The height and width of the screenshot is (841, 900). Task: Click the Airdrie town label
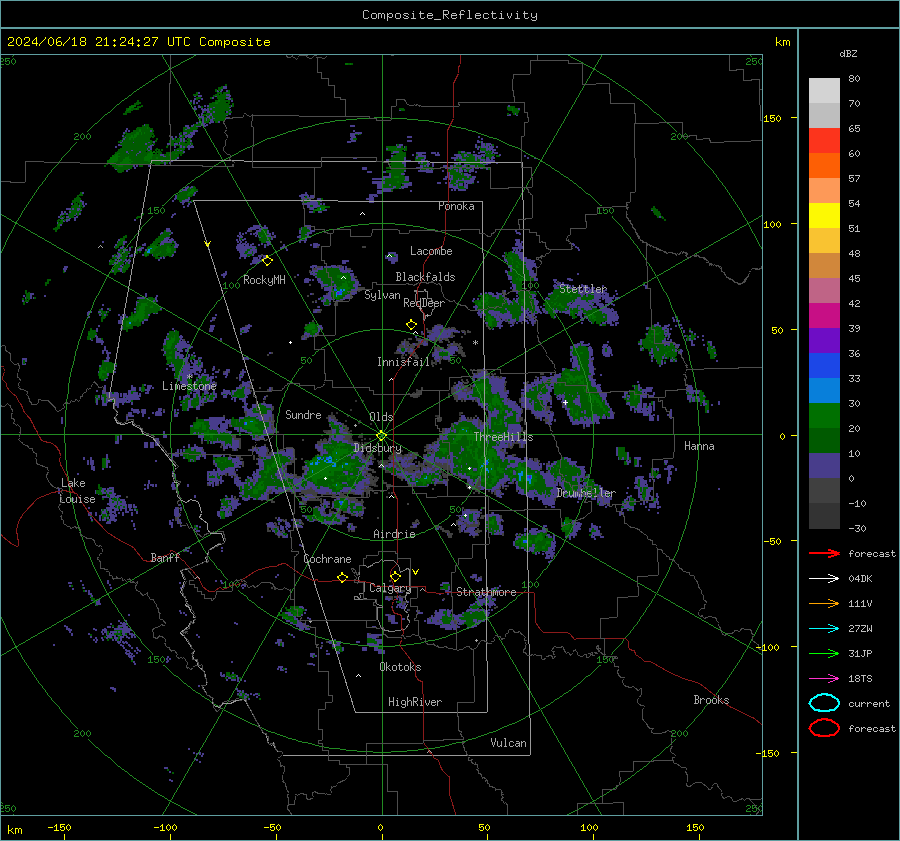point(394,534)
